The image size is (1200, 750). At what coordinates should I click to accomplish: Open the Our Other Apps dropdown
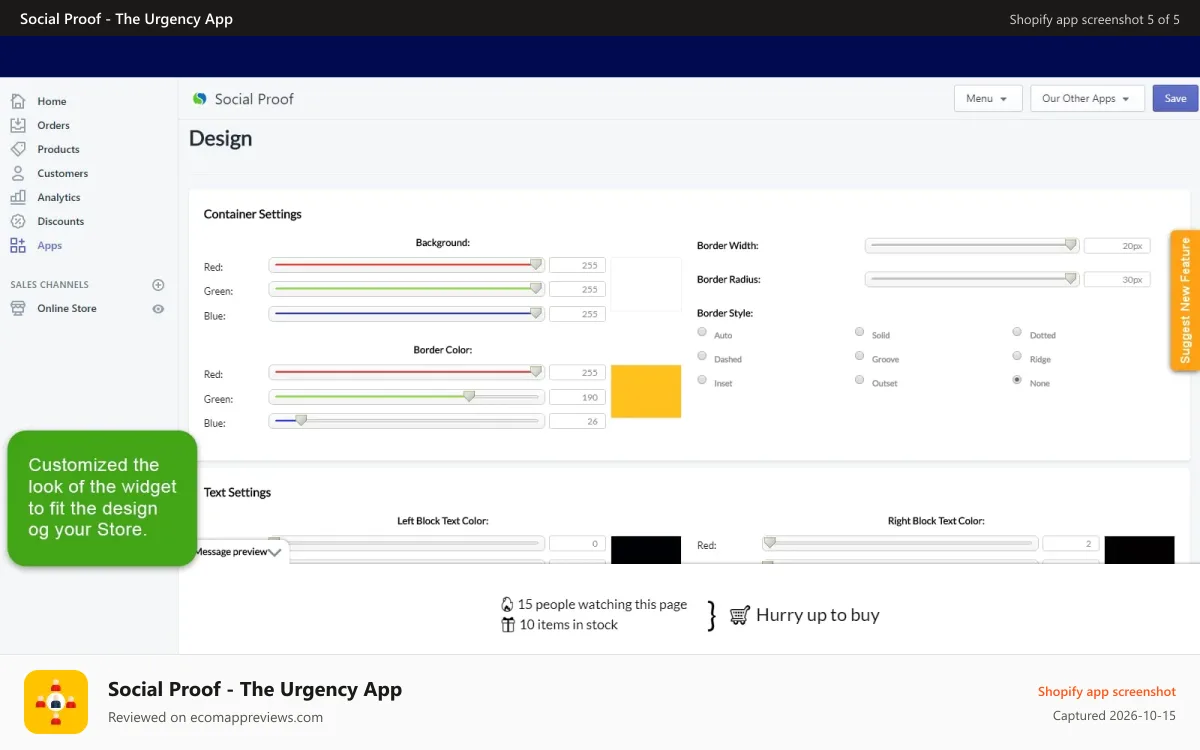coord(1087,98)
